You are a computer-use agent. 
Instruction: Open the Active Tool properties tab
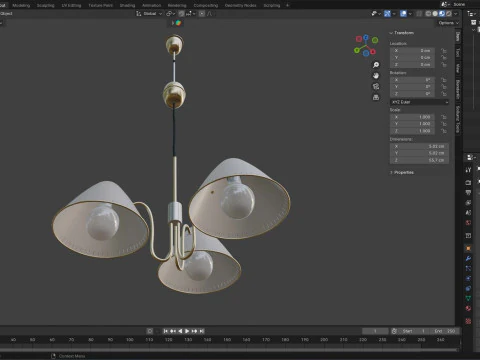468,170
